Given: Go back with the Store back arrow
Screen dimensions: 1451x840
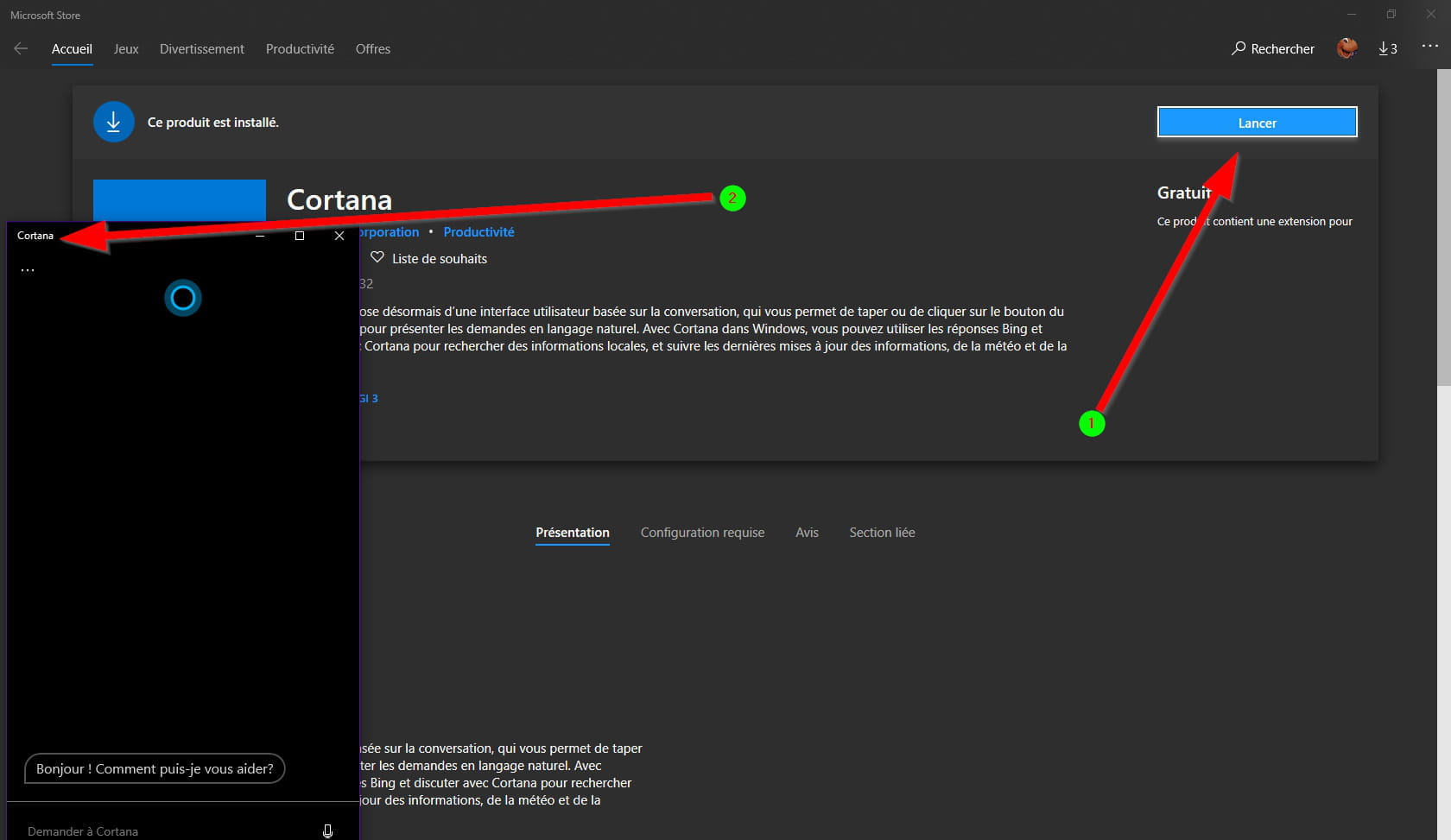Looking at the screenshot, I should pos(21,48).
